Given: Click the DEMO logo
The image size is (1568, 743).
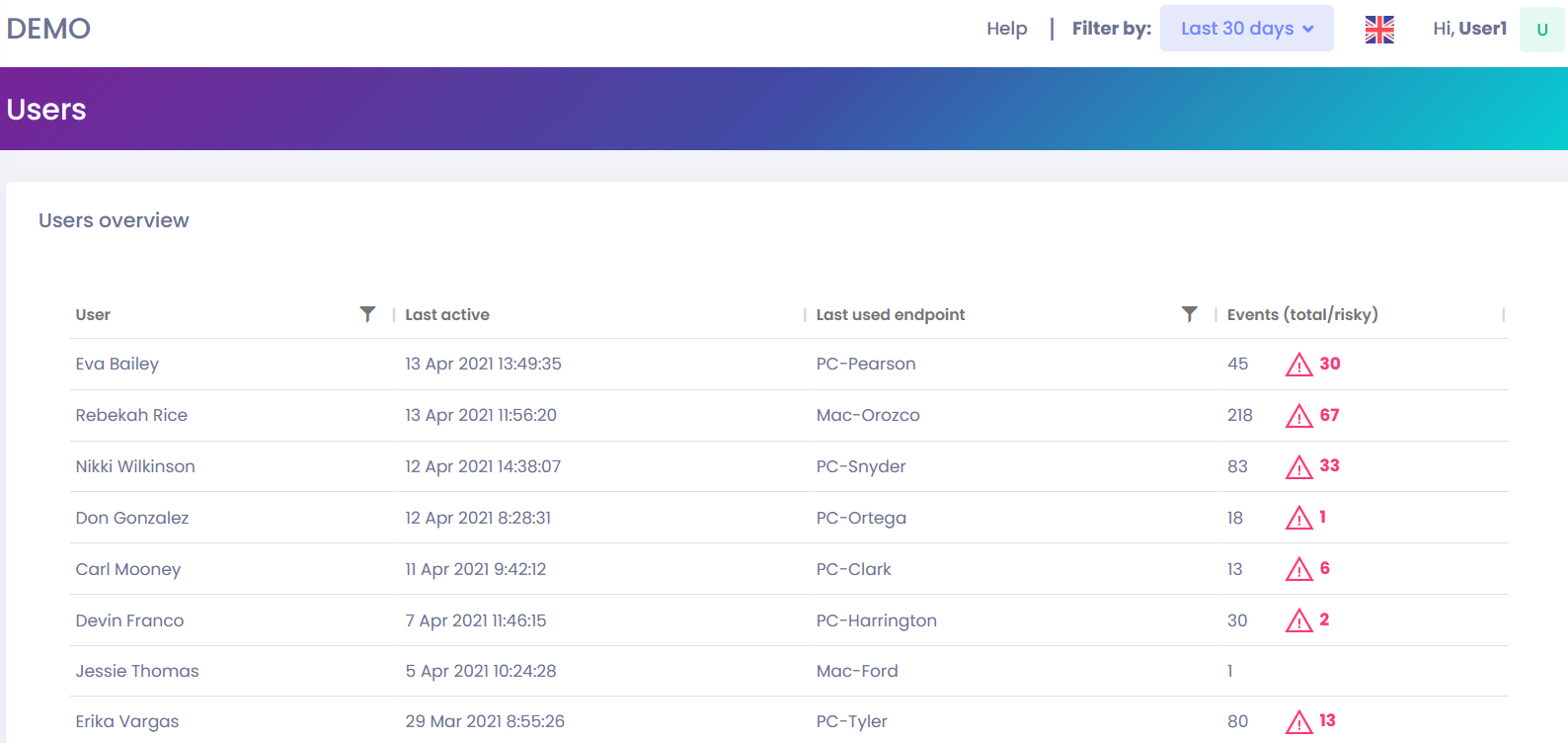Looking at the screenshot, I should (48, 29).
